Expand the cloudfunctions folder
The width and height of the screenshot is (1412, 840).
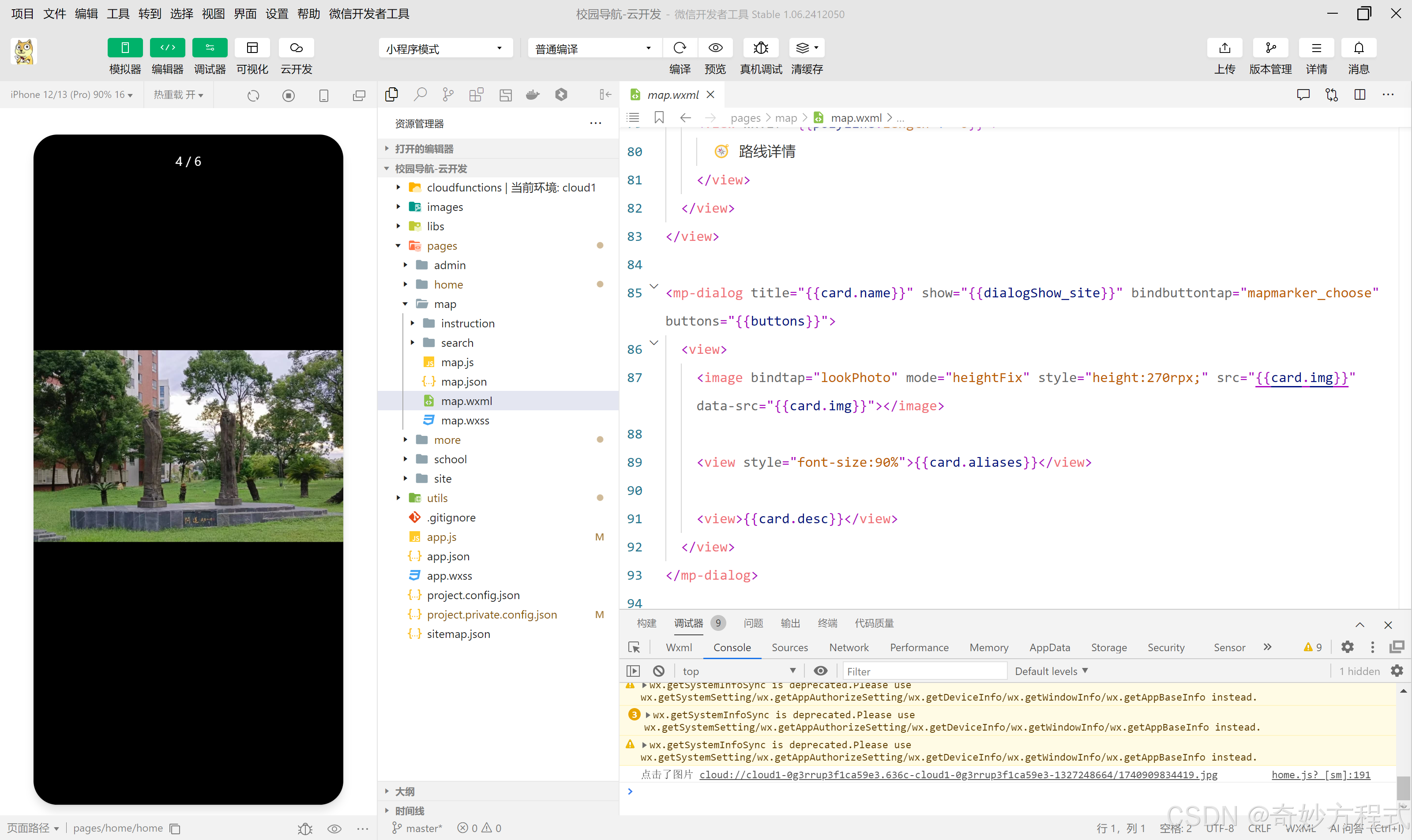click(x=398, y=187)
